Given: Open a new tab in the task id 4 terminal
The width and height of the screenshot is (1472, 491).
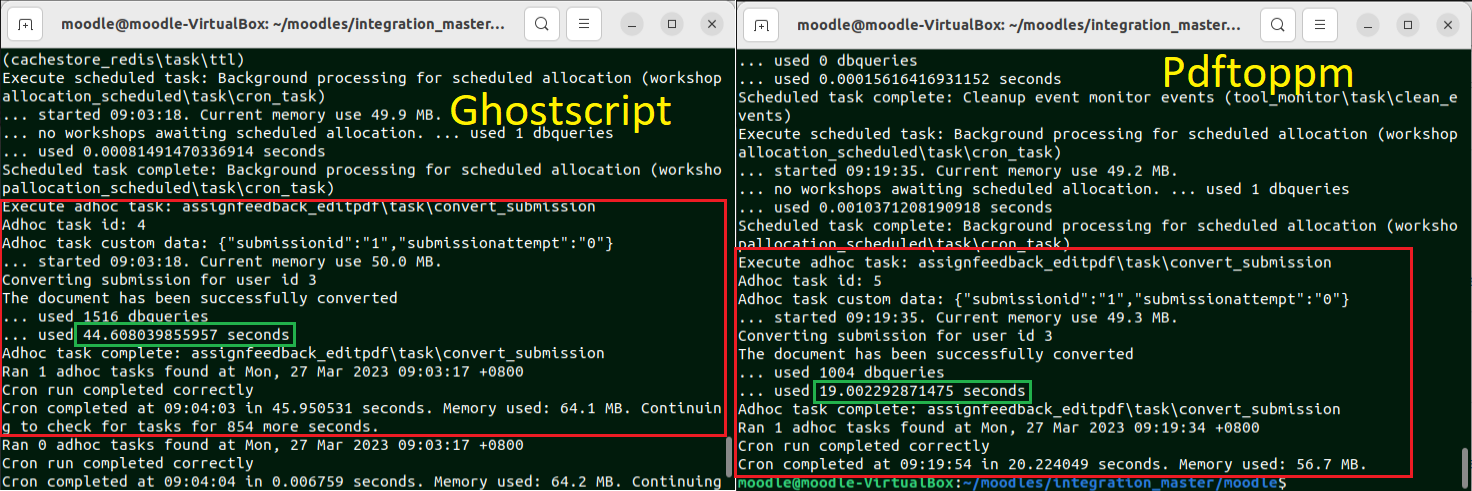Looking at the screenshot, I should point(25,24).
